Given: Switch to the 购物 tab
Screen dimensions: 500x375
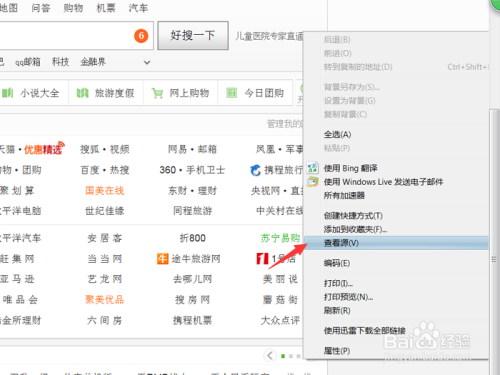Looking at the screenshot, I should point(73,8).
